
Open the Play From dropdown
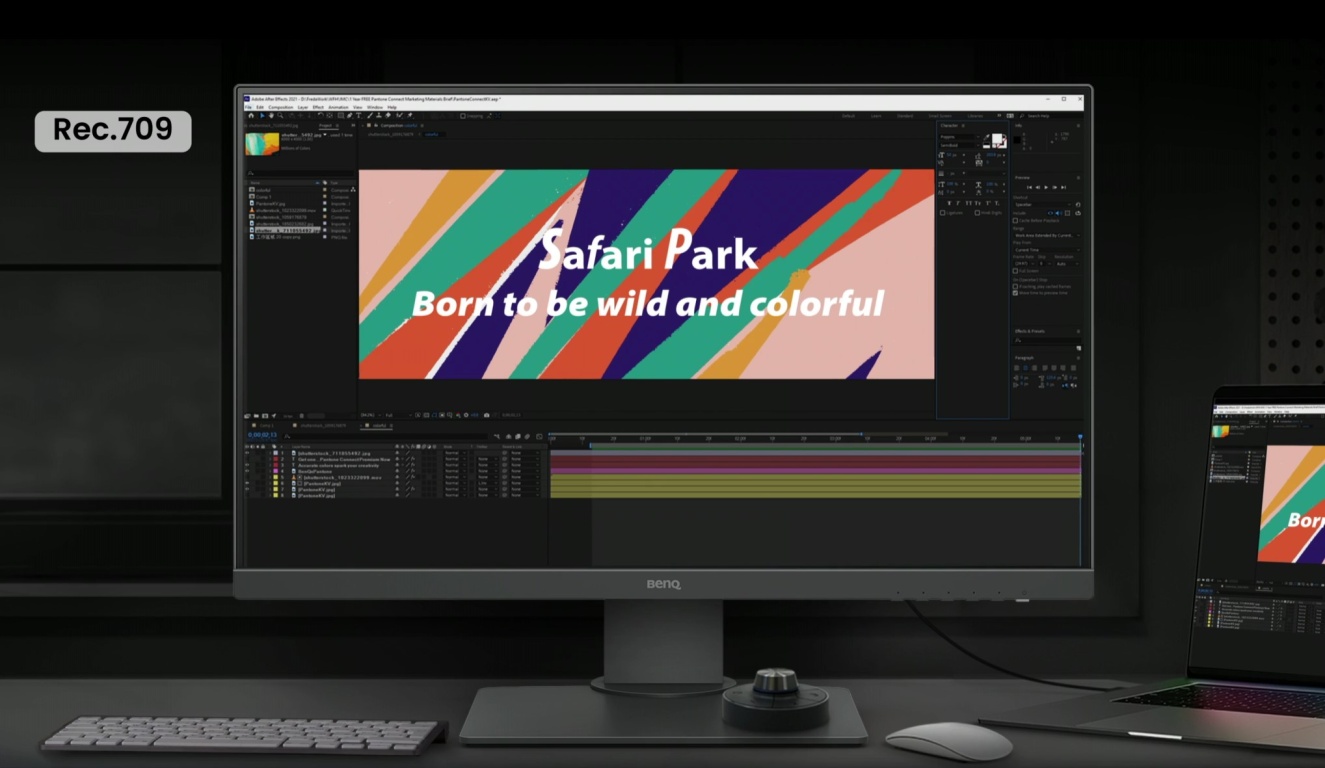pos(1046,250)
